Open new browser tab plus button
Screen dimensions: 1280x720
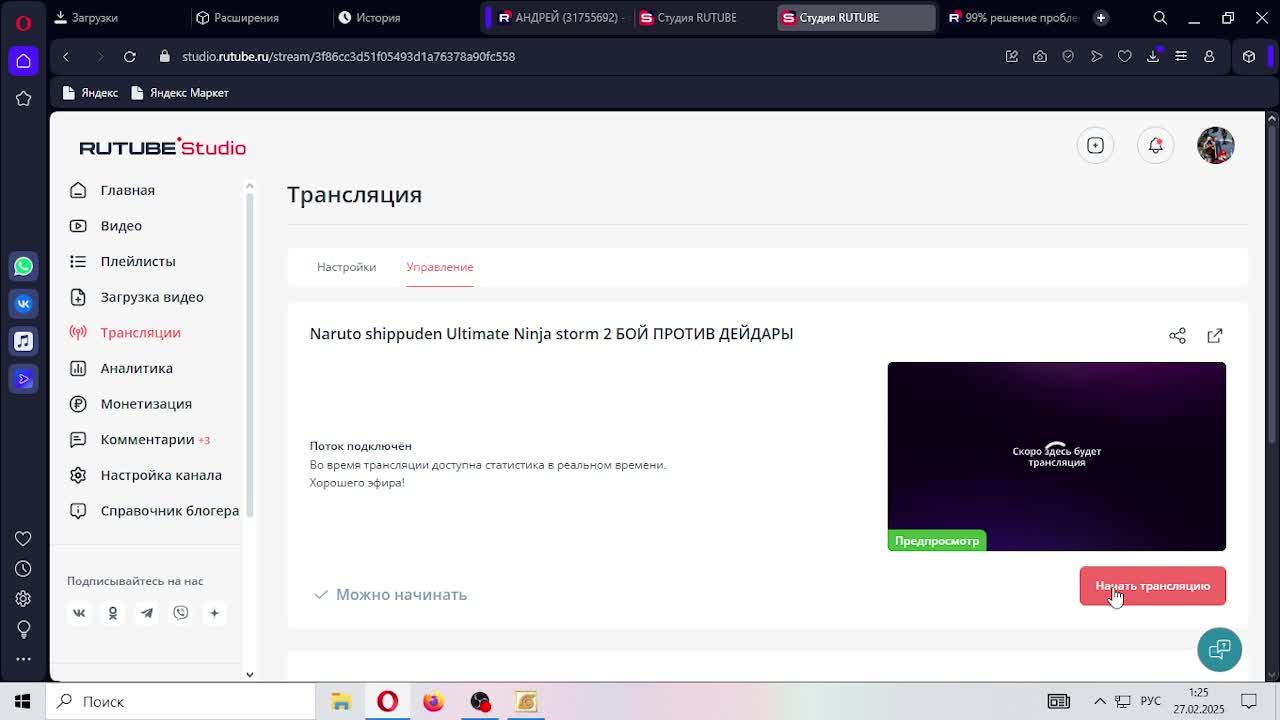[1101, 18]
